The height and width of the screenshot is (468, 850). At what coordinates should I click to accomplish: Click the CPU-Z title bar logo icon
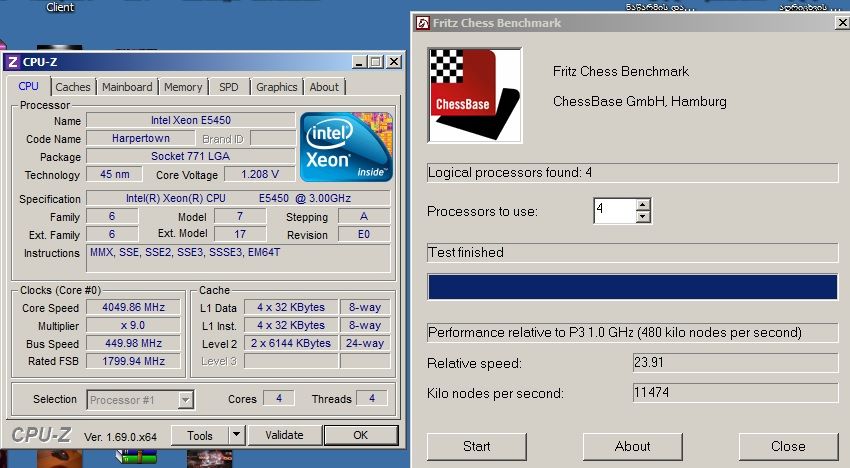[14, 62]
